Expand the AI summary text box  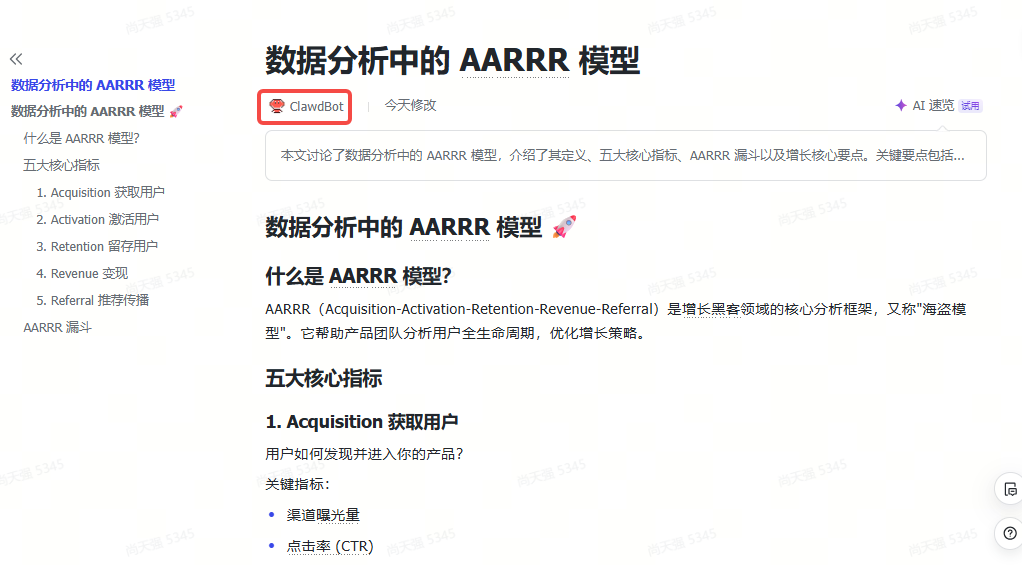click(x=625, y=156)
